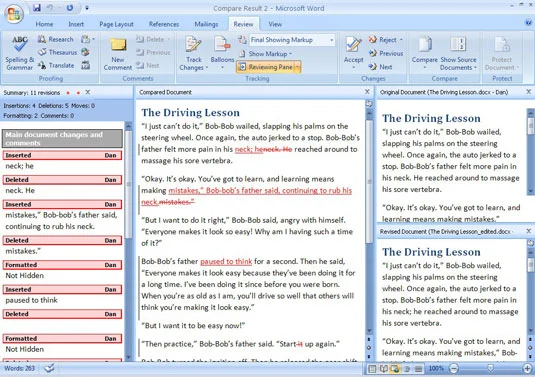The image size is (535, 377).
Task: Open the Word Count icon in Proofing
Action: tap(86, 65)
